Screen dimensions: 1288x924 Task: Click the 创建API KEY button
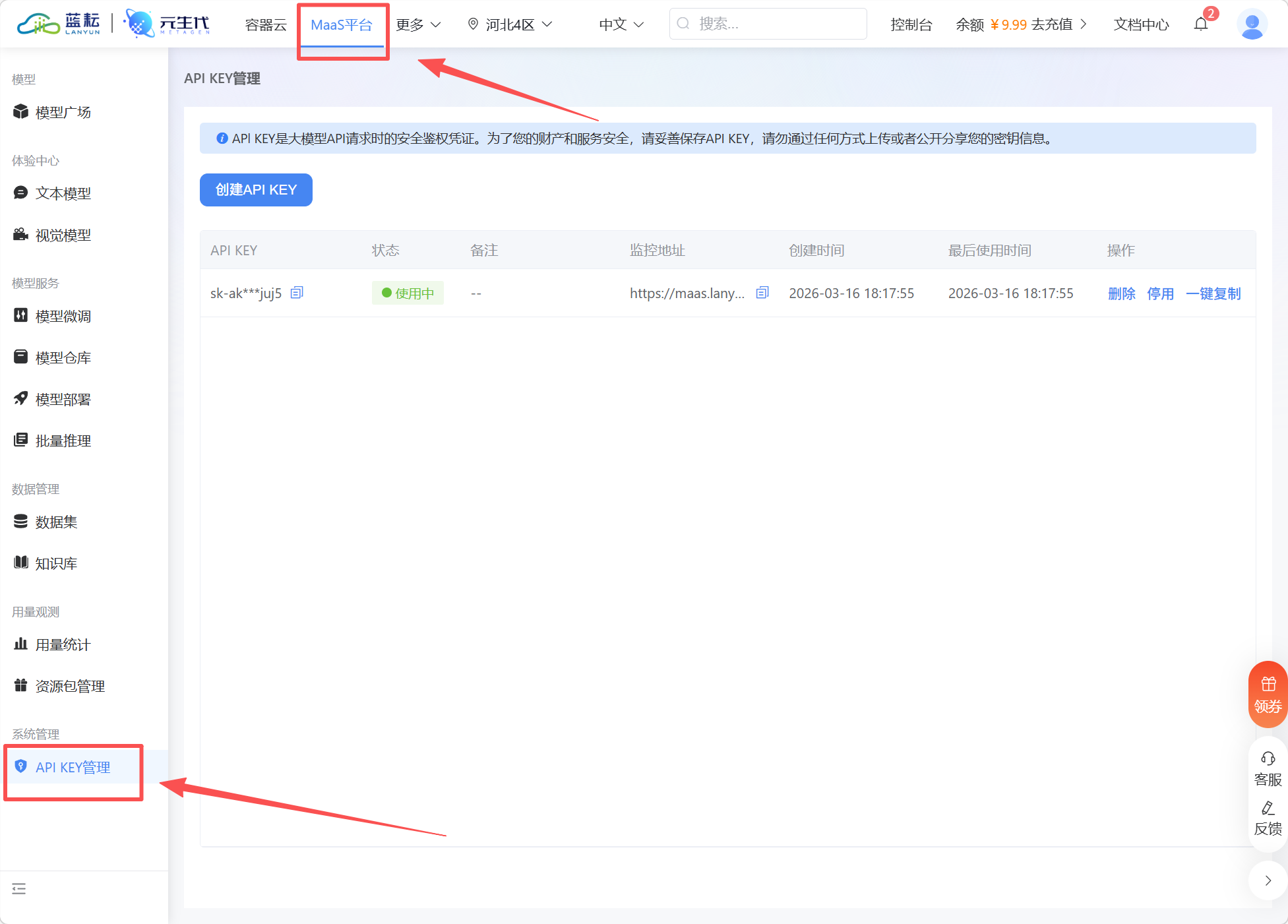(x=256, y=189)
